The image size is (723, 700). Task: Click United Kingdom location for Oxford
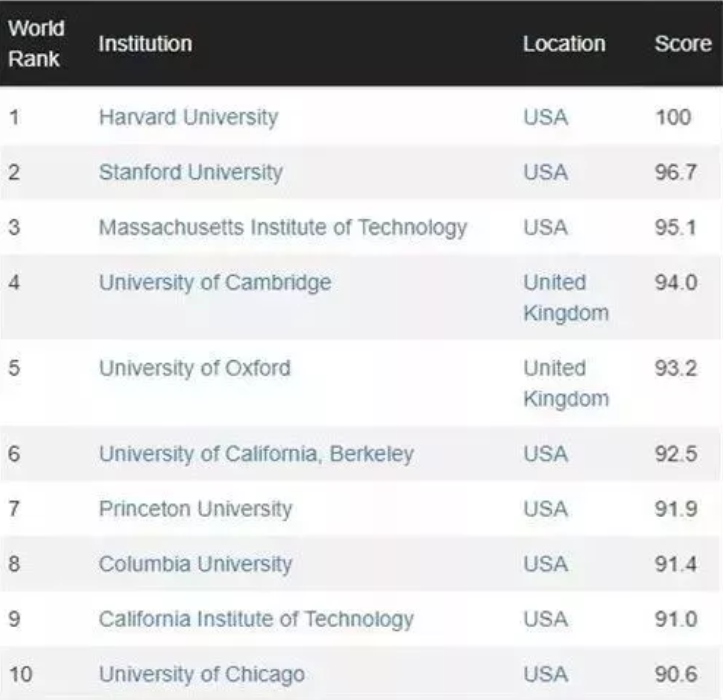566,383
